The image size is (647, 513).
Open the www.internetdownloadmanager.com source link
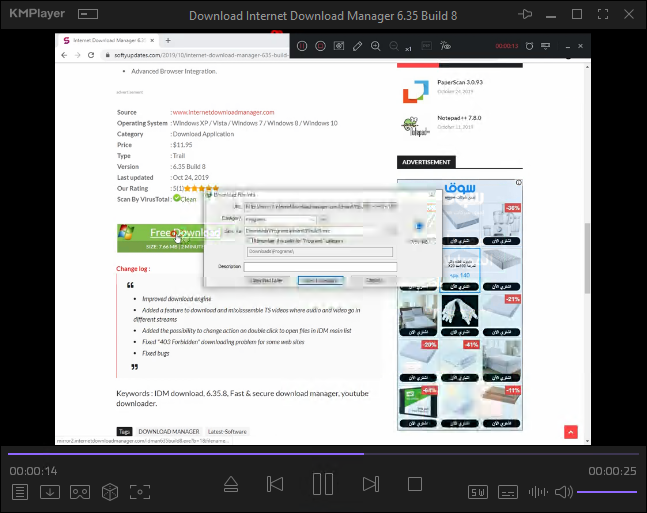tap(223, 112)
